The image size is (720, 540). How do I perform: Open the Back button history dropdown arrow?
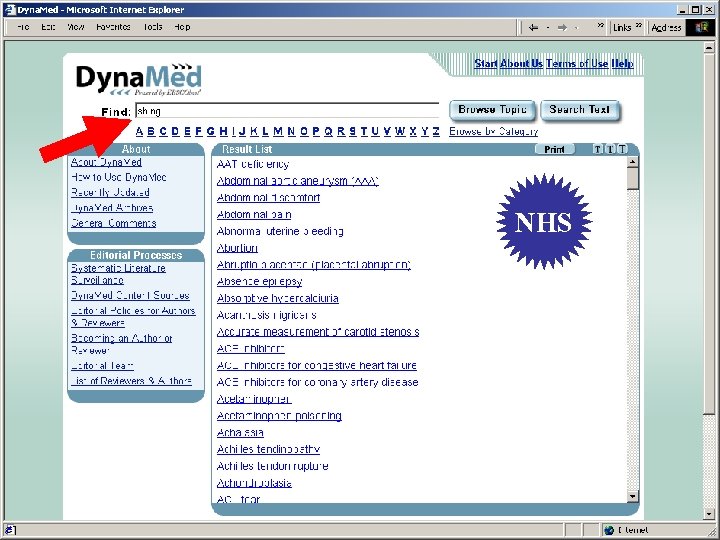pos(548,28)
